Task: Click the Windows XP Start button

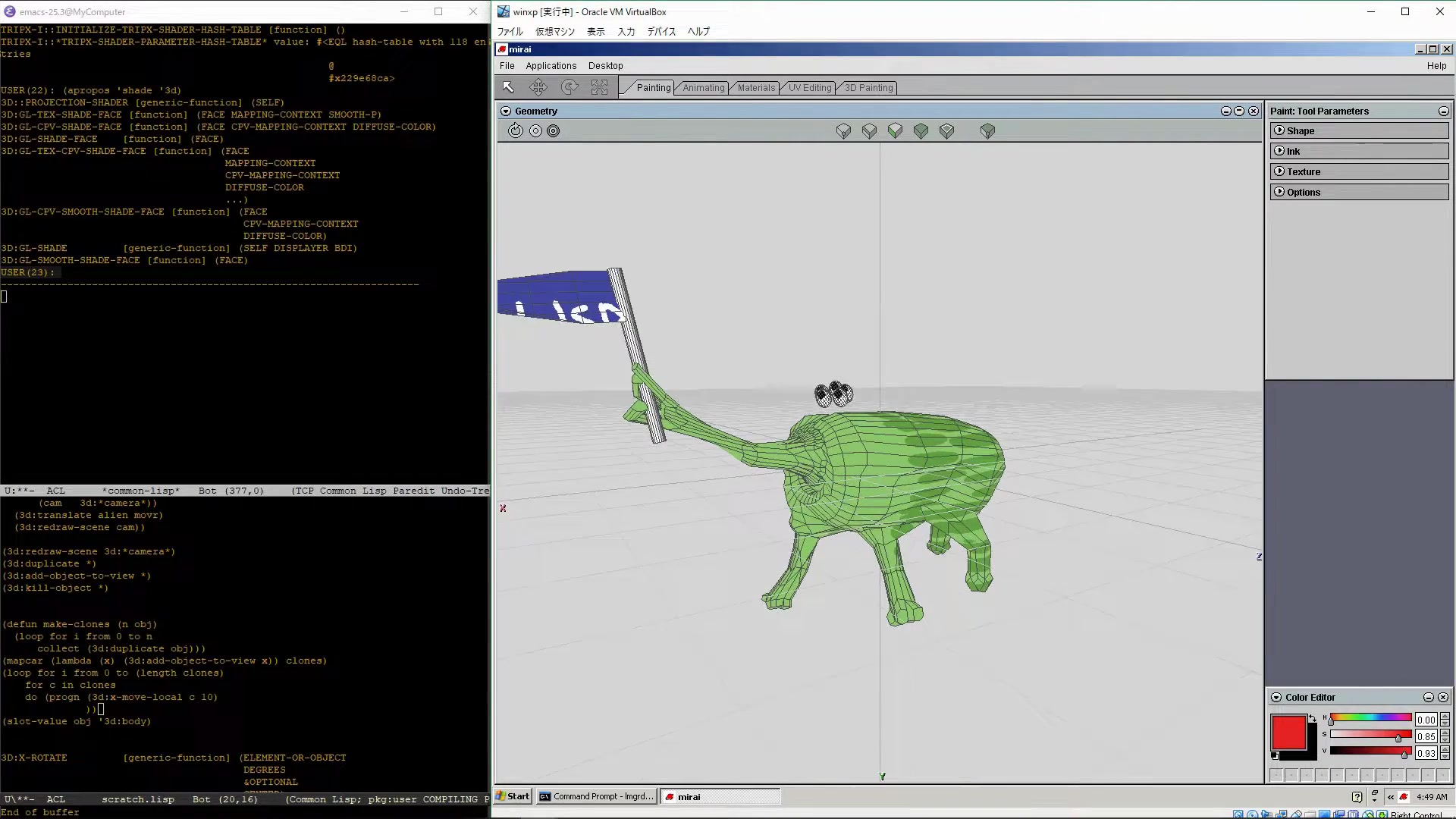Action: [x=513, y=796]
